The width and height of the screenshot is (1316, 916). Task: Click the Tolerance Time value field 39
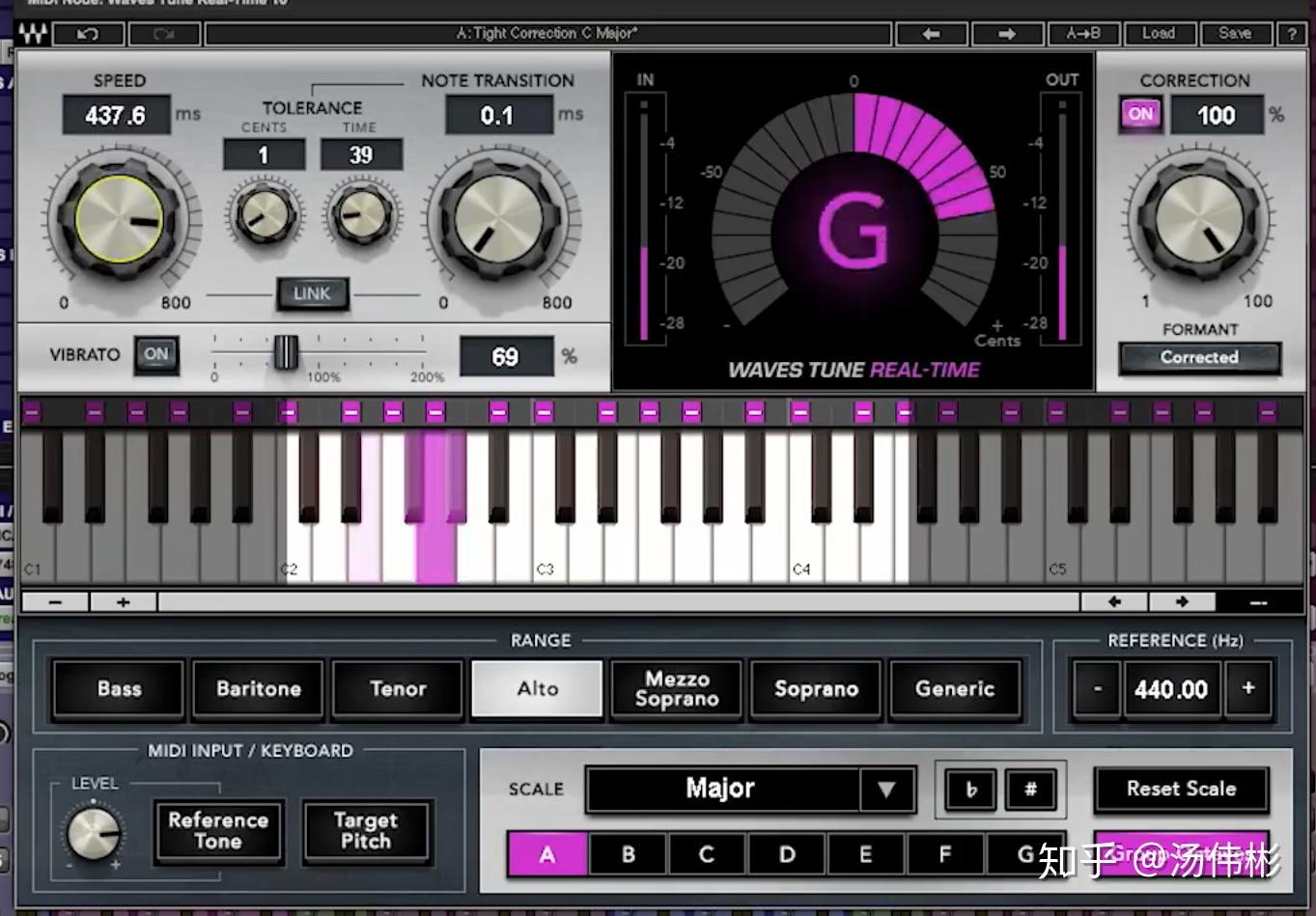coord(361,154)
